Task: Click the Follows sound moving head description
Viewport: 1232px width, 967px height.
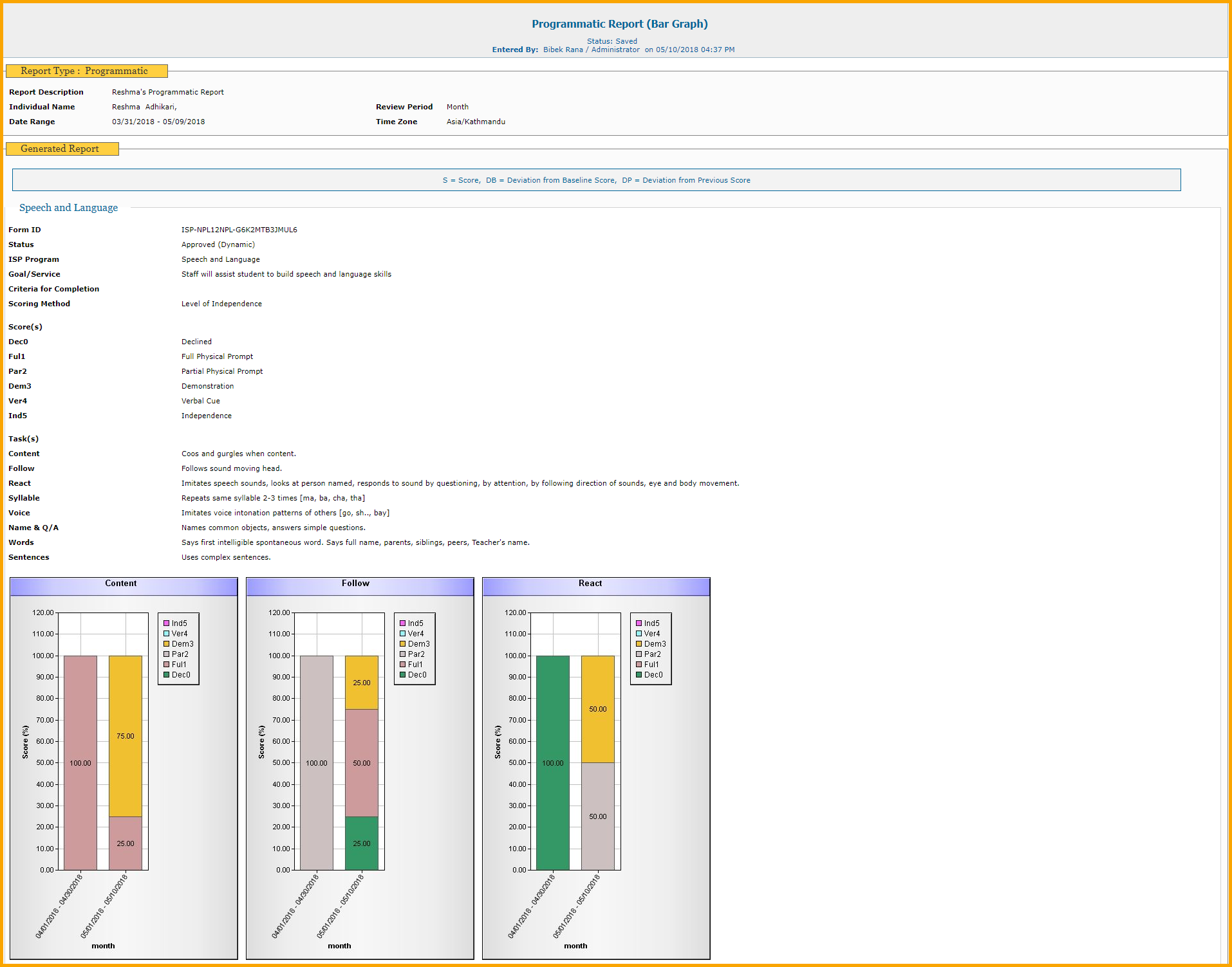Action: tap(231, 468)
